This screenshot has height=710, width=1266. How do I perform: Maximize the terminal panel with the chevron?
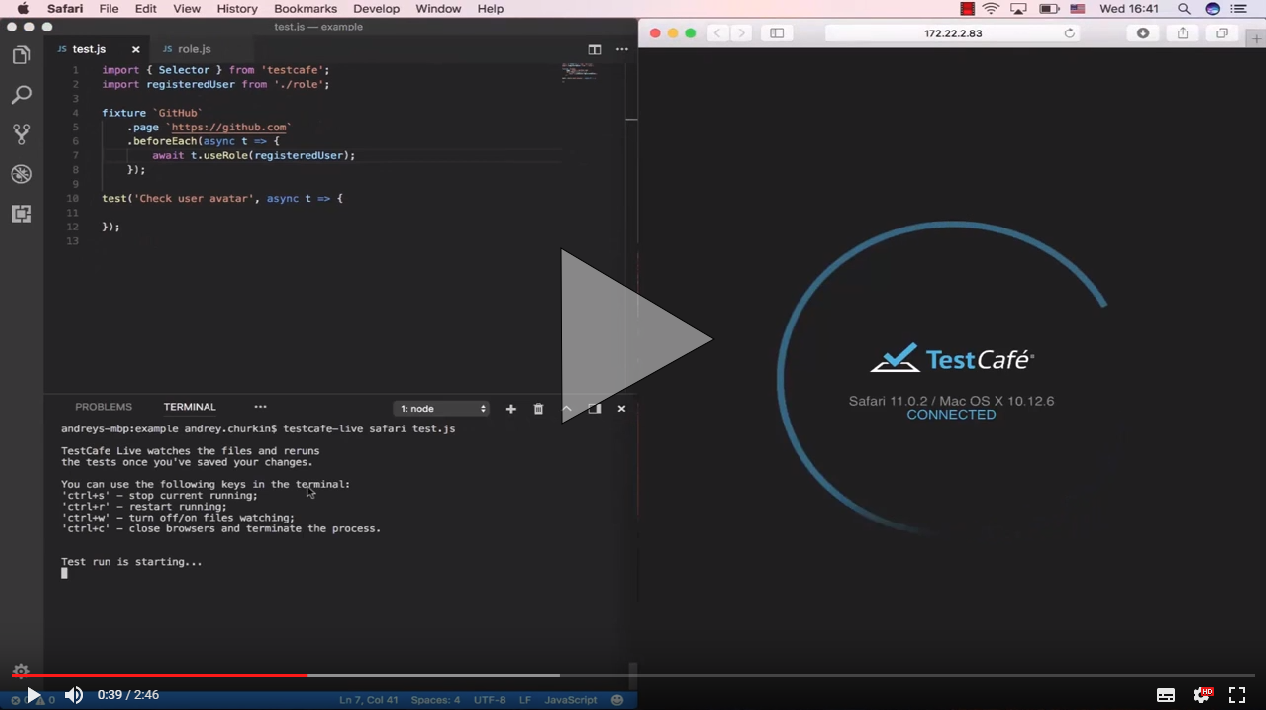pyautogui.click(x=566, y=409)
